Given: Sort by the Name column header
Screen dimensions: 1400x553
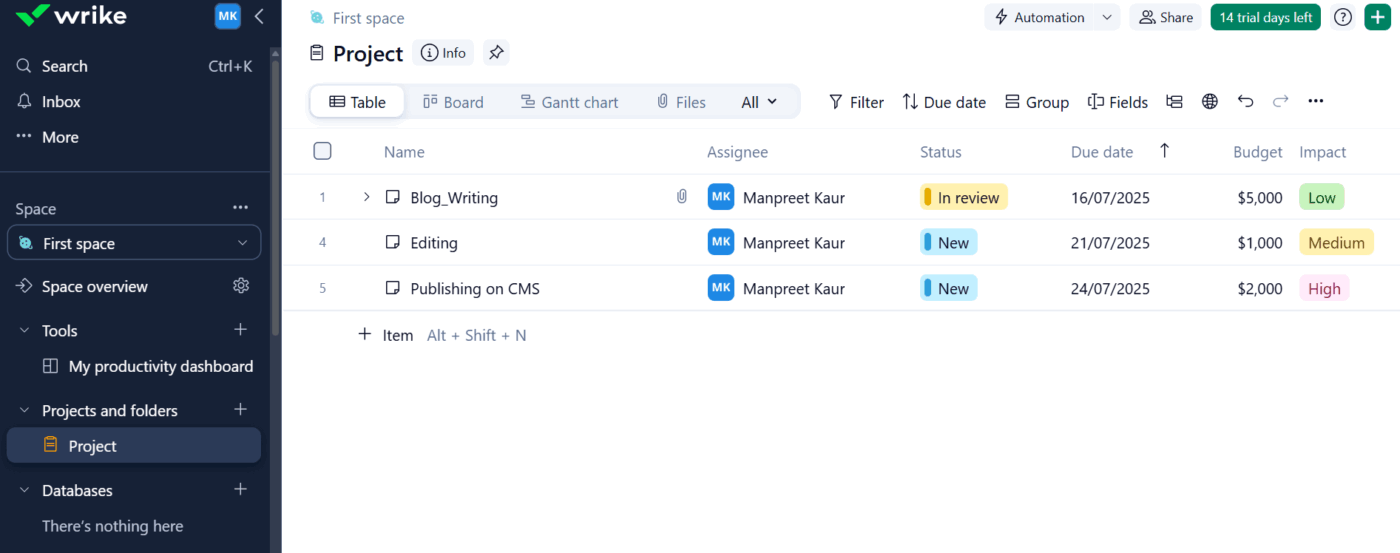Looking at the screenshot, I should click(x=404, y=152).
